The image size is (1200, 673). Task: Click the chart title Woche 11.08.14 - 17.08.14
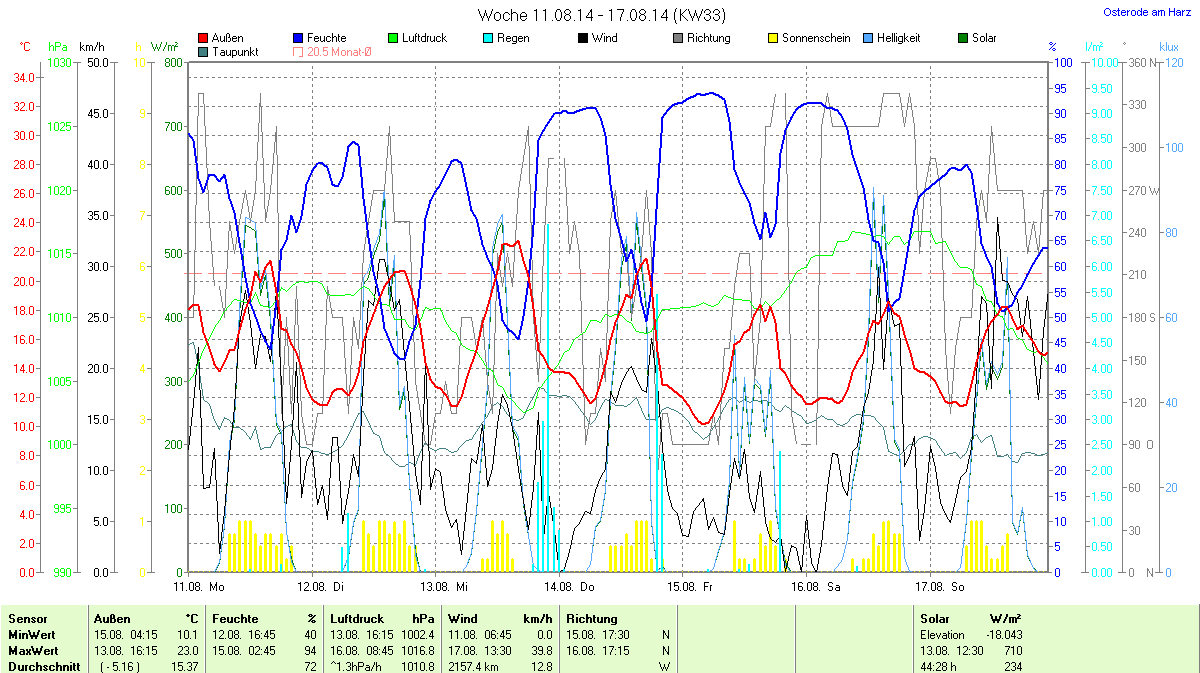601,15
